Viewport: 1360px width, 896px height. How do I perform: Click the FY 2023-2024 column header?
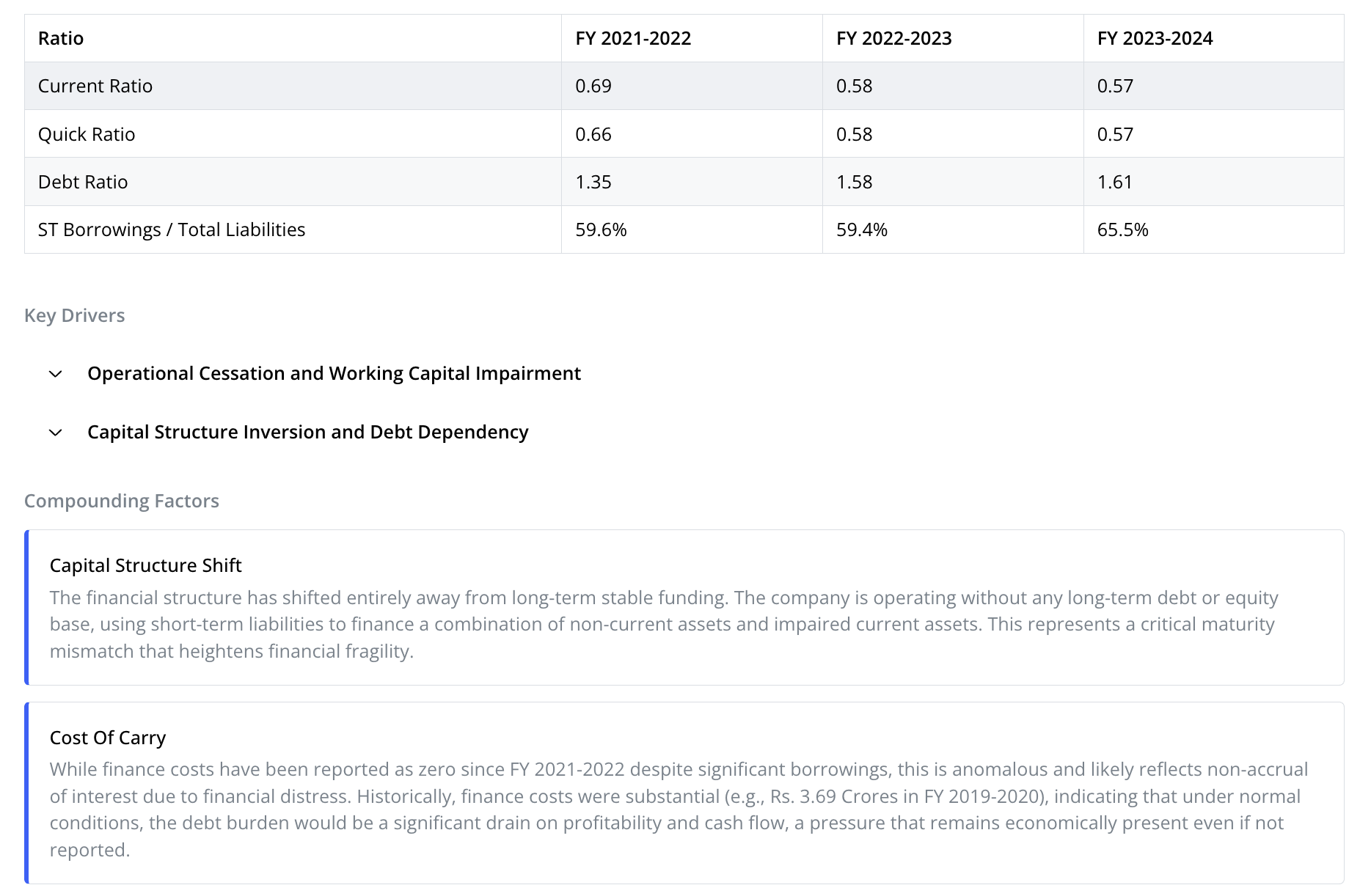(x=1155, y=38)
